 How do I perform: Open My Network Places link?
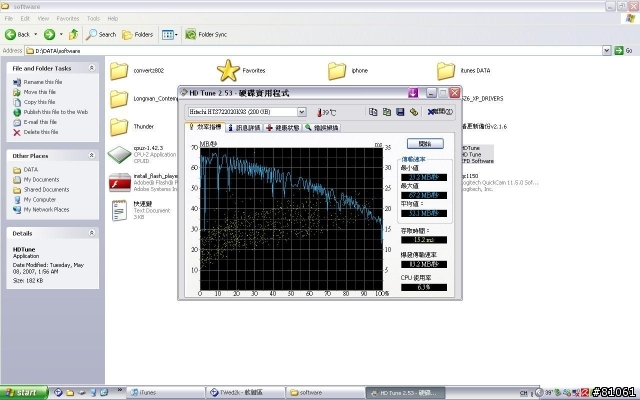pos(46,209)
